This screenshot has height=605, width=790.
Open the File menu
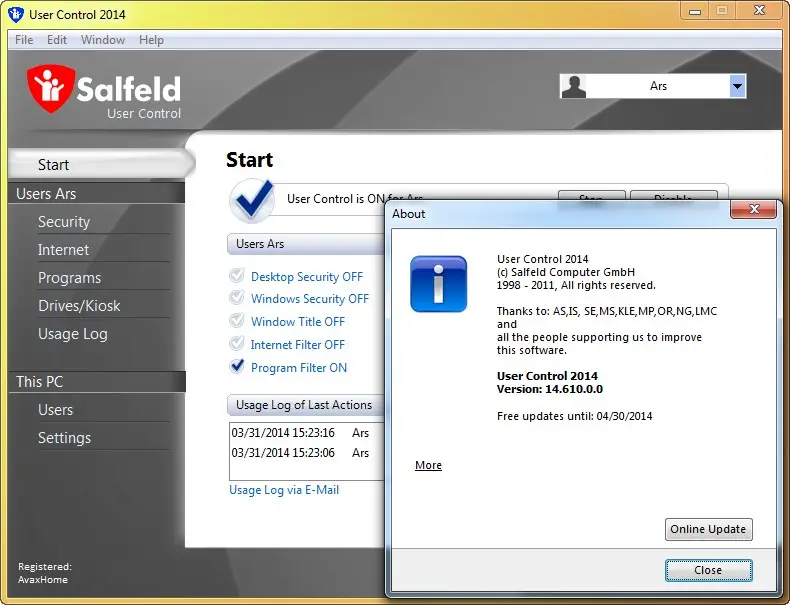click(x=24, y=40)
